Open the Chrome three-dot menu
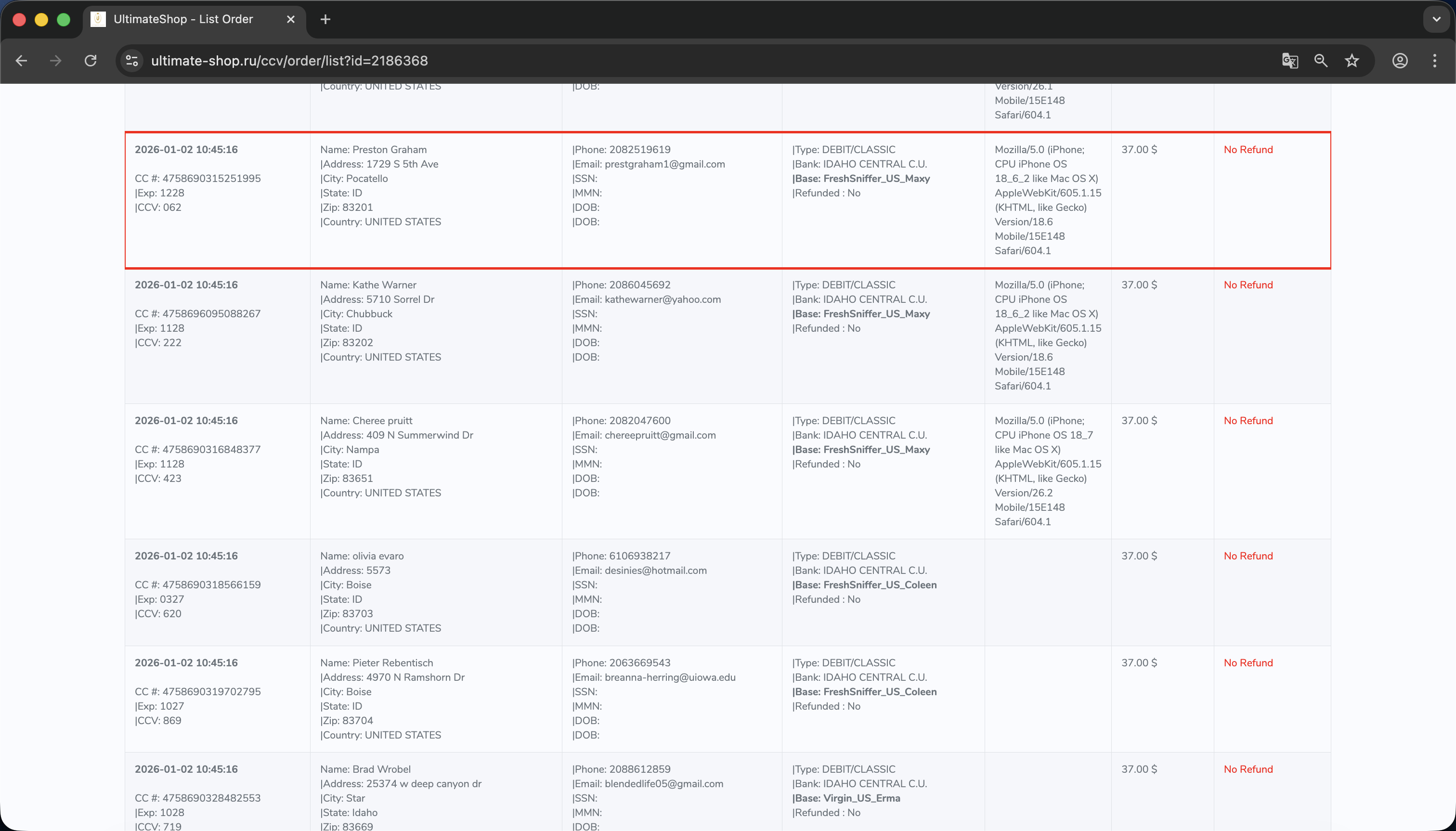Image resolution: width=1456 pixels, height=831 pixels. click(1434, 61)
